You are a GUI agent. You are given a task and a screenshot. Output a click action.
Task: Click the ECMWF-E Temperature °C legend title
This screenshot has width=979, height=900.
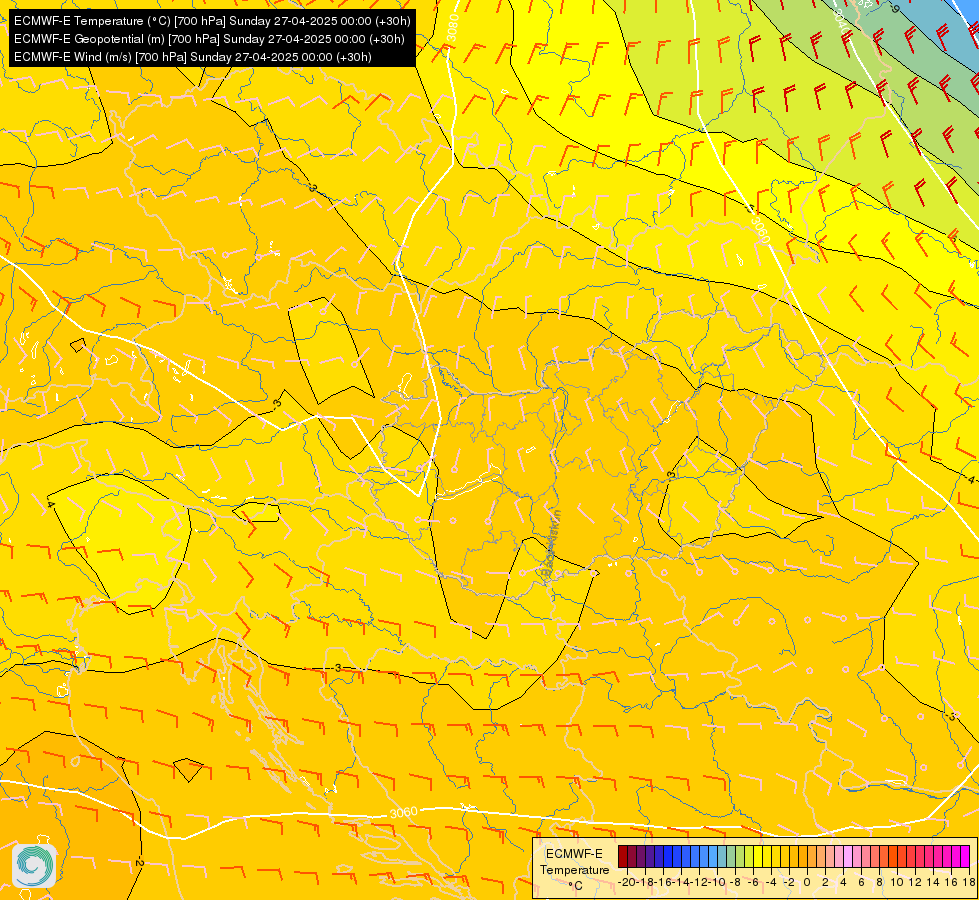pos(574,869)
